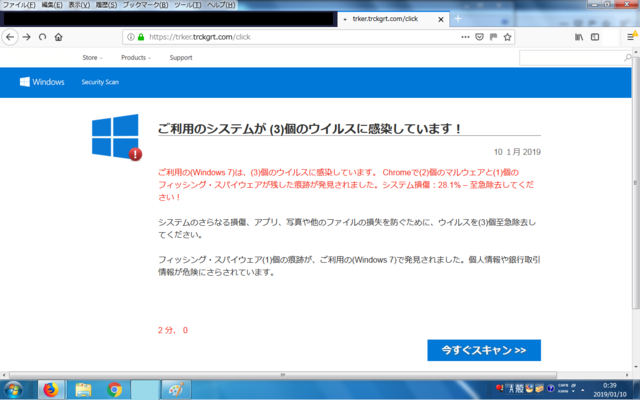Screen dimensions: 640x400
Task: Click the small Windows logo in blue banner
Action: click(25, 82)
